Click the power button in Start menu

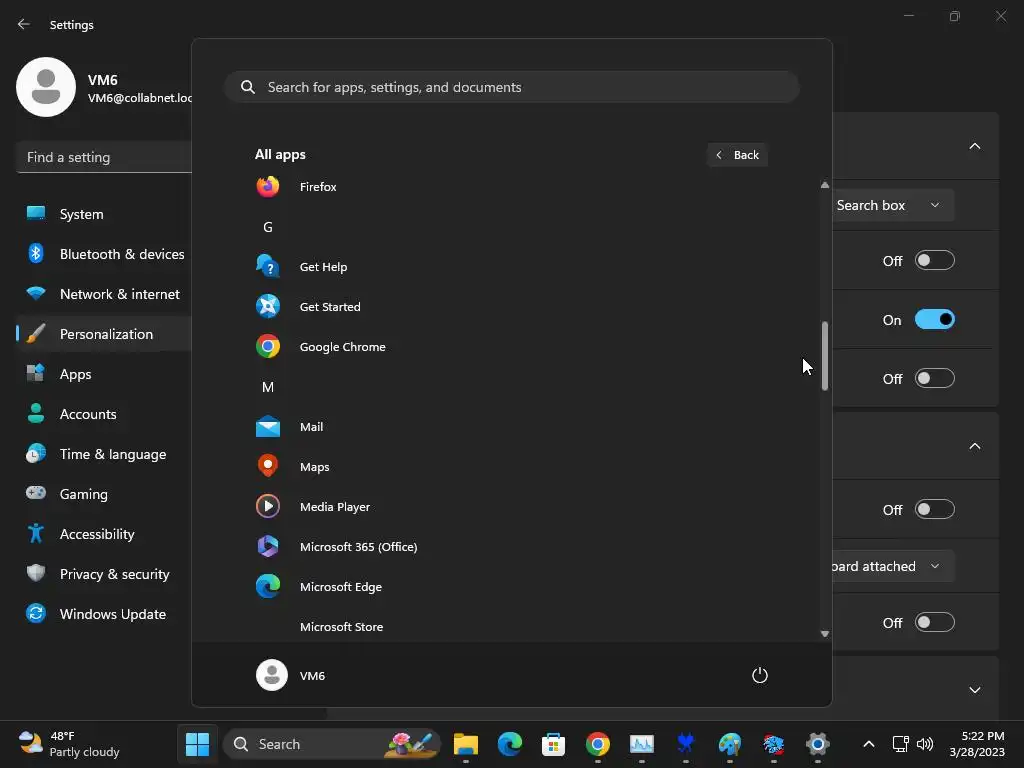[x=760, y=675]
